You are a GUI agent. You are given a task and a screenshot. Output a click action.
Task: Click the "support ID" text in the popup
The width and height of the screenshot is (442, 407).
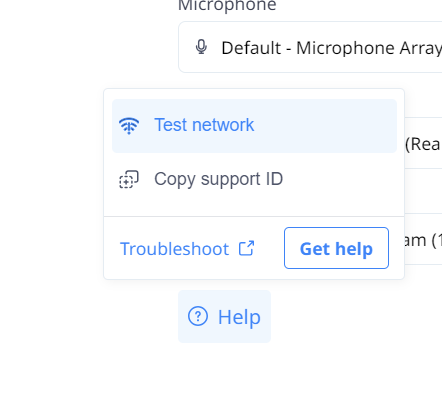[242, 179]
